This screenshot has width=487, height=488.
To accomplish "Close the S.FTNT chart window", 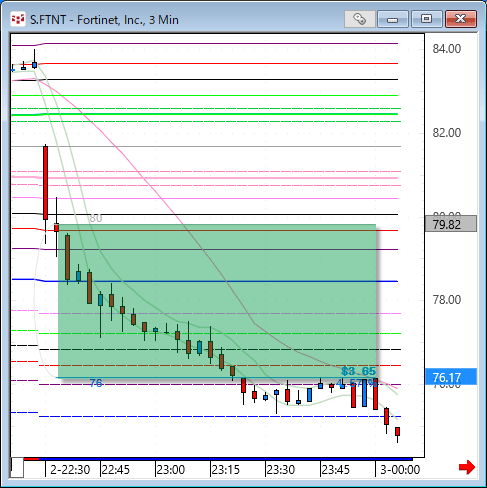I will [461, 19].
